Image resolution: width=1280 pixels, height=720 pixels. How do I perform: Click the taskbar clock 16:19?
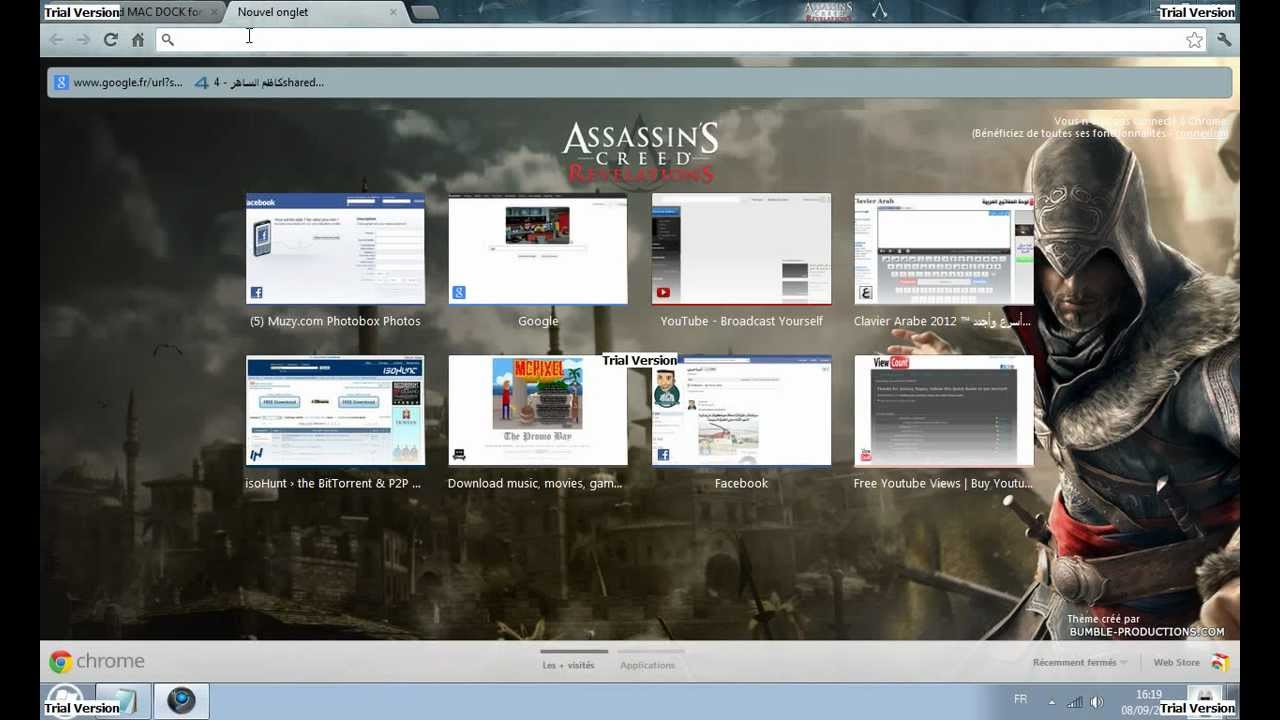[1149, 695]
